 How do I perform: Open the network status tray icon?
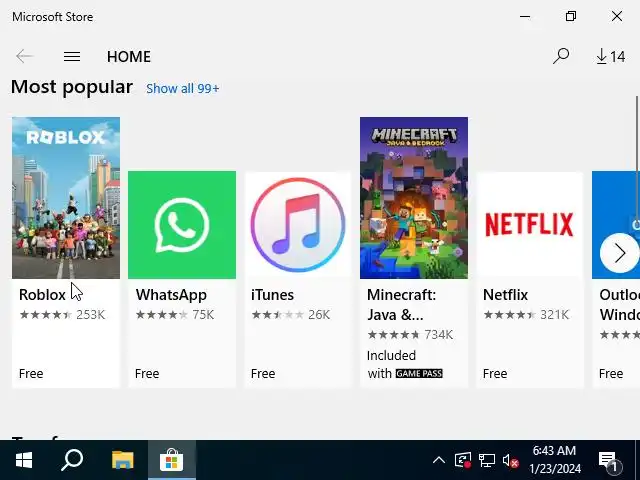(487, 460)
